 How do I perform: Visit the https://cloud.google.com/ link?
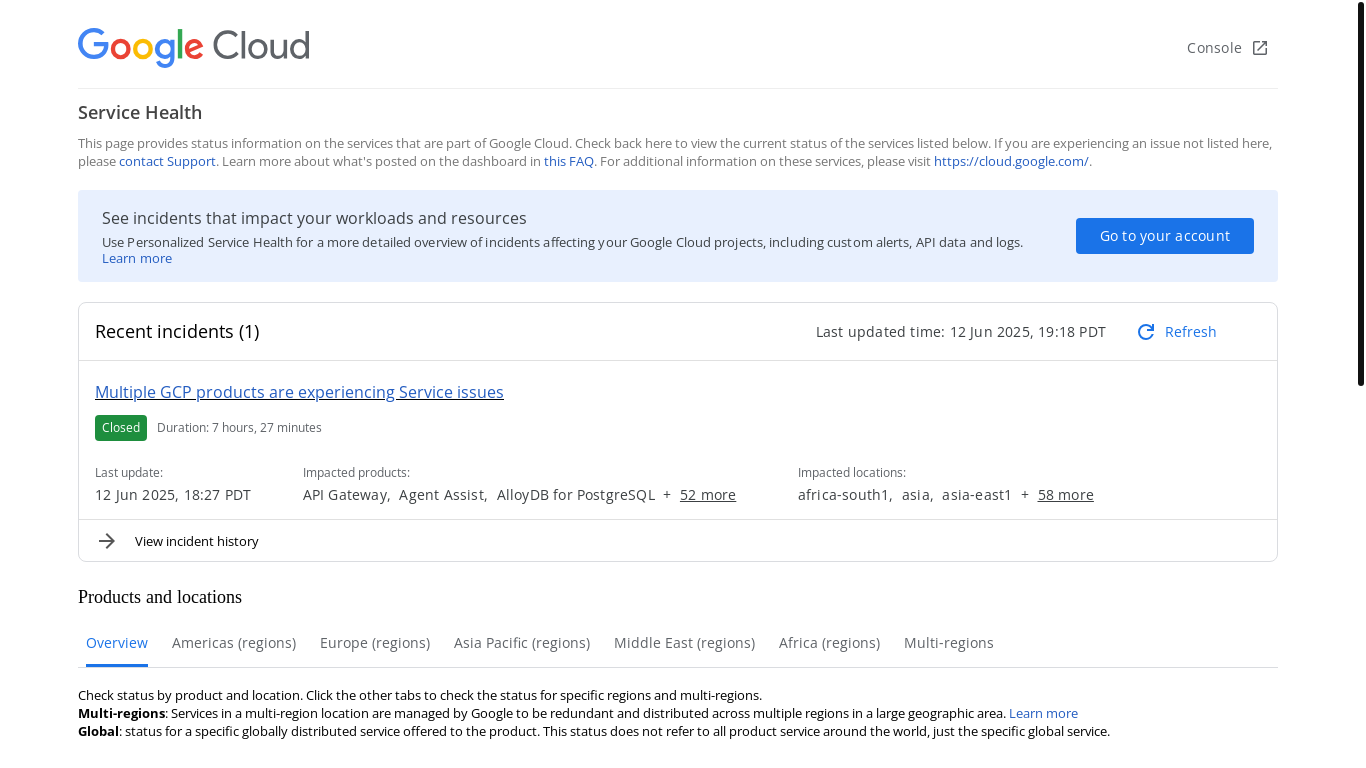(x=1011, y=161)
